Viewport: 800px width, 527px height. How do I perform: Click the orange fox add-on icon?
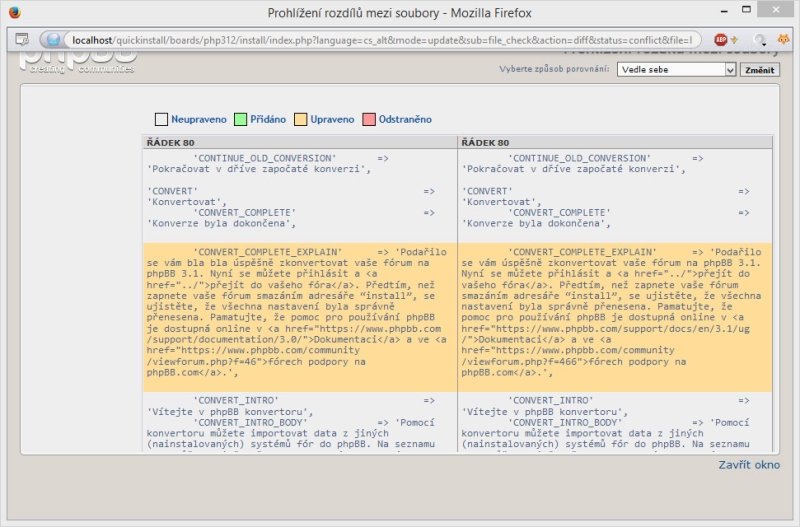pos(783,39)
